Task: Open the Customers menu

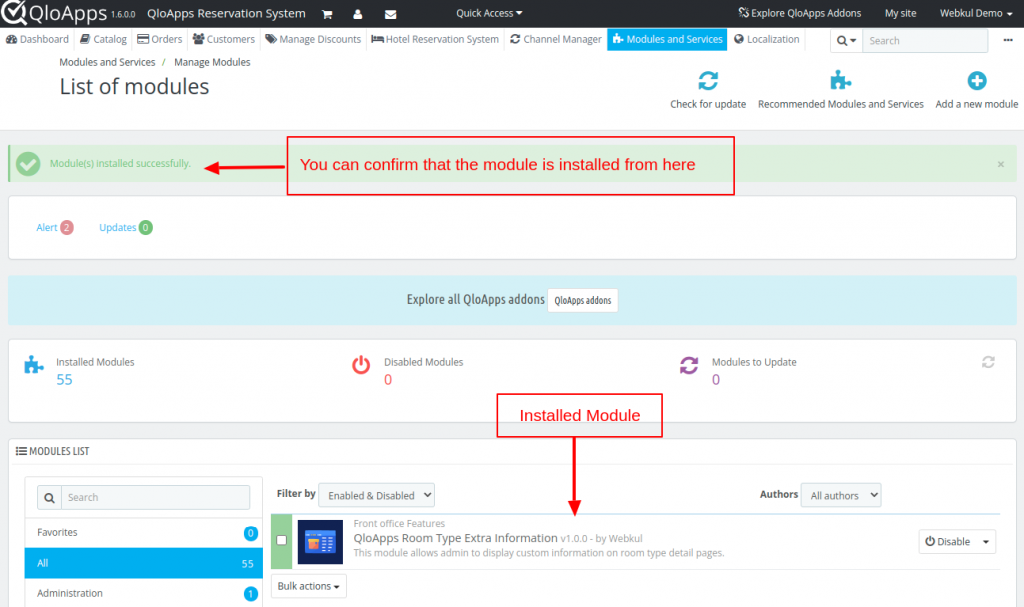Action: pyautogui.click(x=224, y=39)
